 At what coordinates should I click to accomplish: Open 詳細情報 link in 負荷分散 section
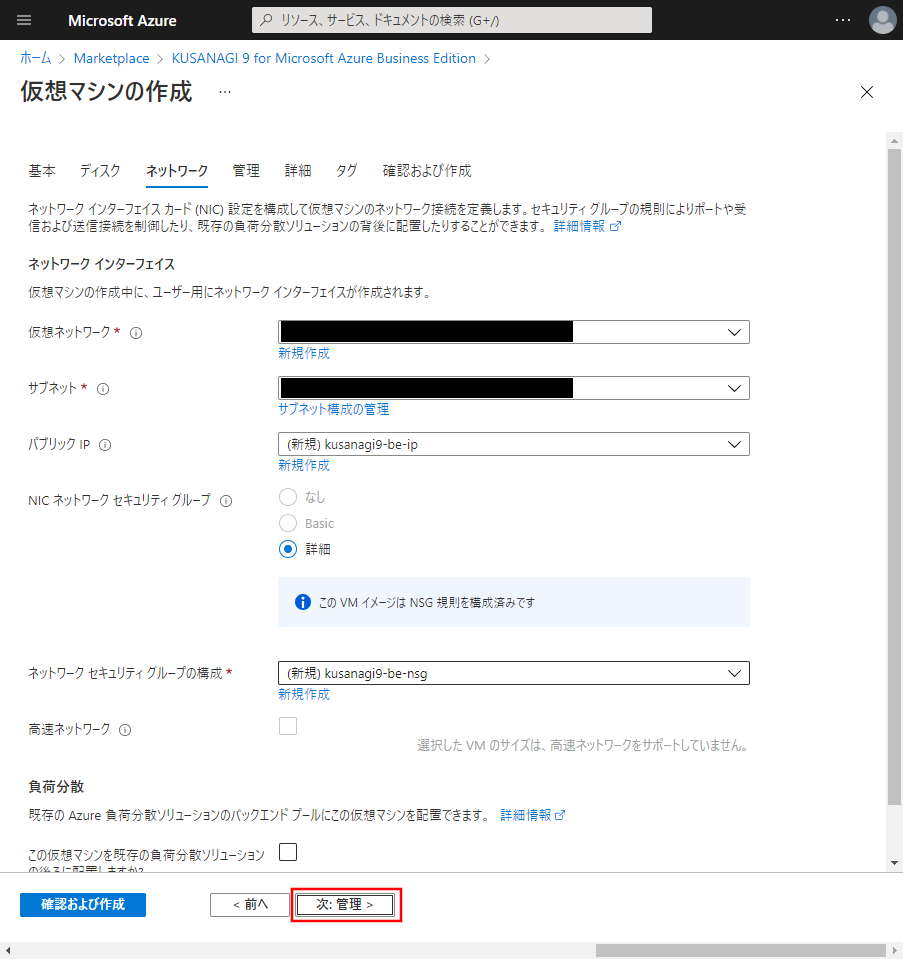[x=532, y=816]
